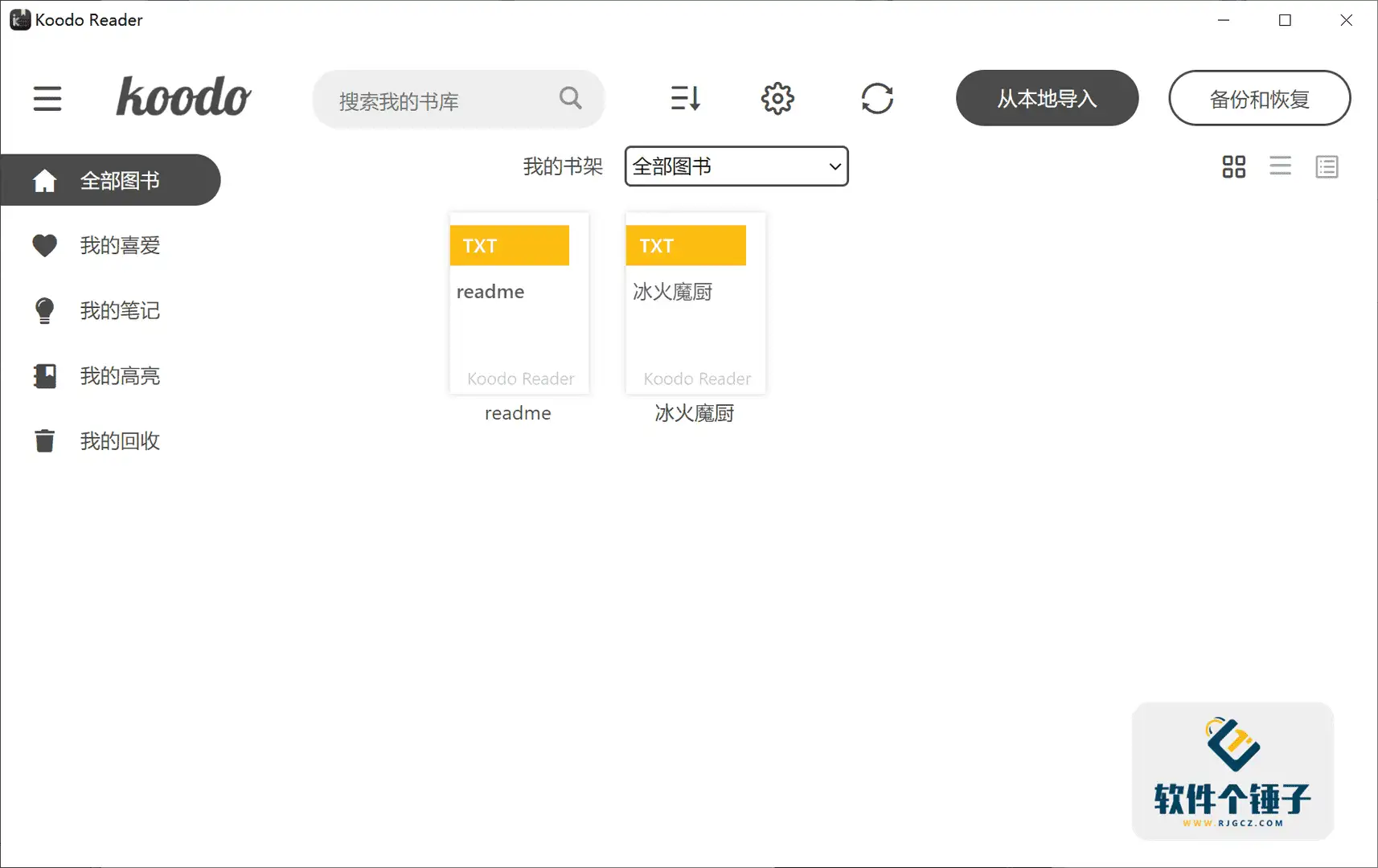Image resolution: width=1378 pixels, height=868 pixels.
Task: Click the 从本地导入 import button
Action: coord(1047,98)
